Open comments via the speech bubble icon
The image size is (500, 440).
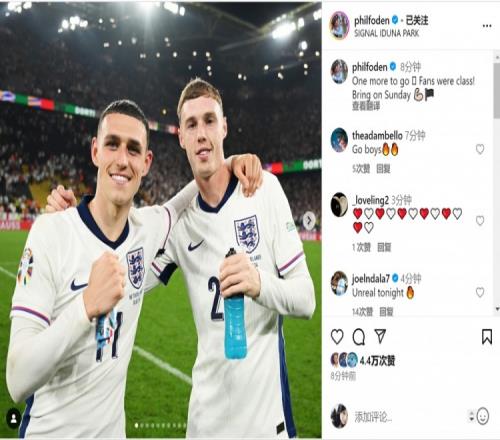(x=359, y=337)
